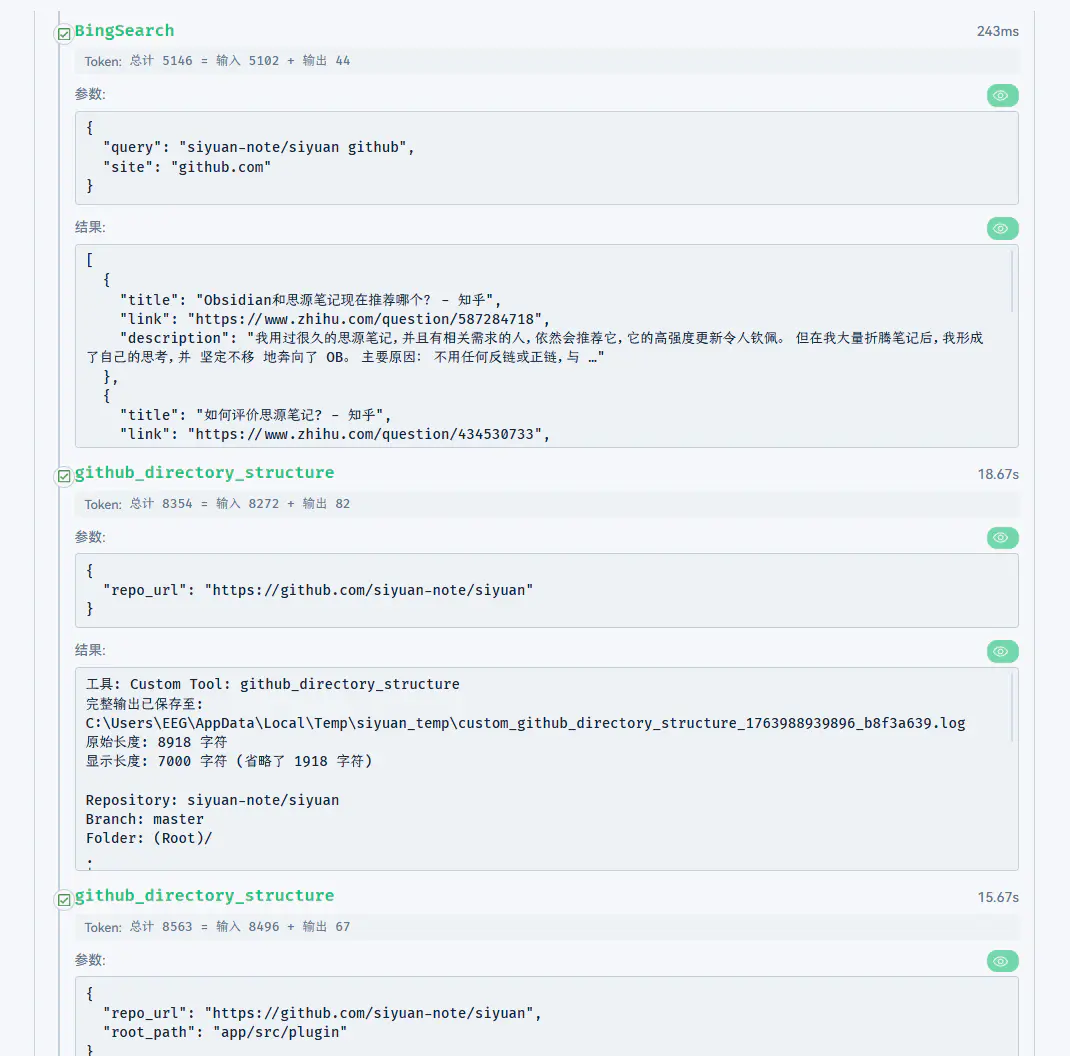The height and width of the screenshot is (1056, 1070).
Task: Click the title "如何评价思源笔记?" line
Action: coord(255,415)
